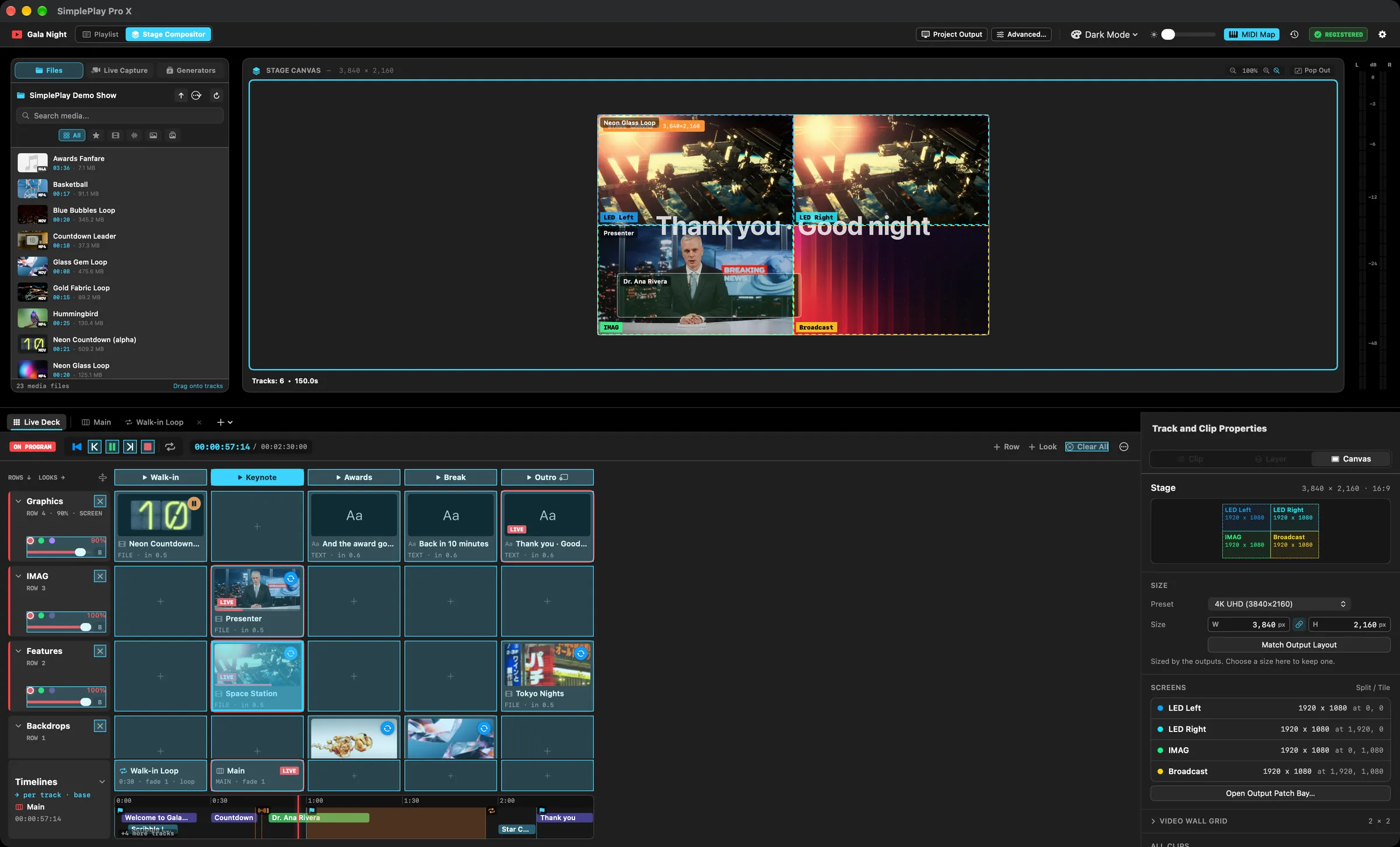This screenshot has height=847, width=1400.
Task: Go up a folder with the up-arrow icon
Action: 181,96
